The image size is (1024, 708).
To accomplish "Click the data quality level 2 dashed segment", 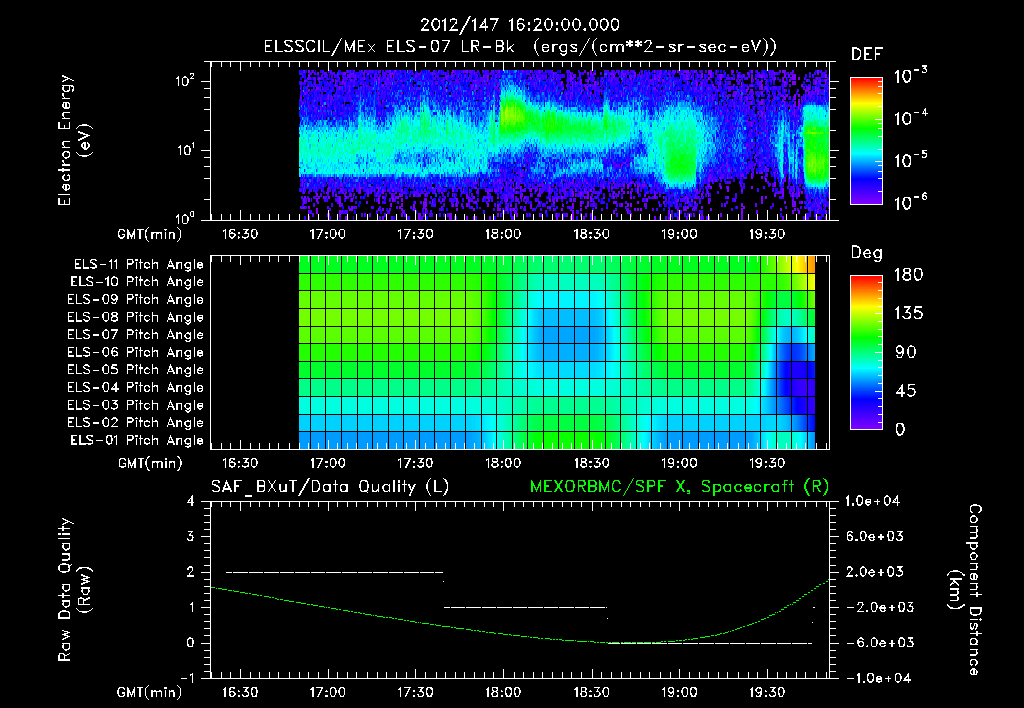I will tap(334, 572).
